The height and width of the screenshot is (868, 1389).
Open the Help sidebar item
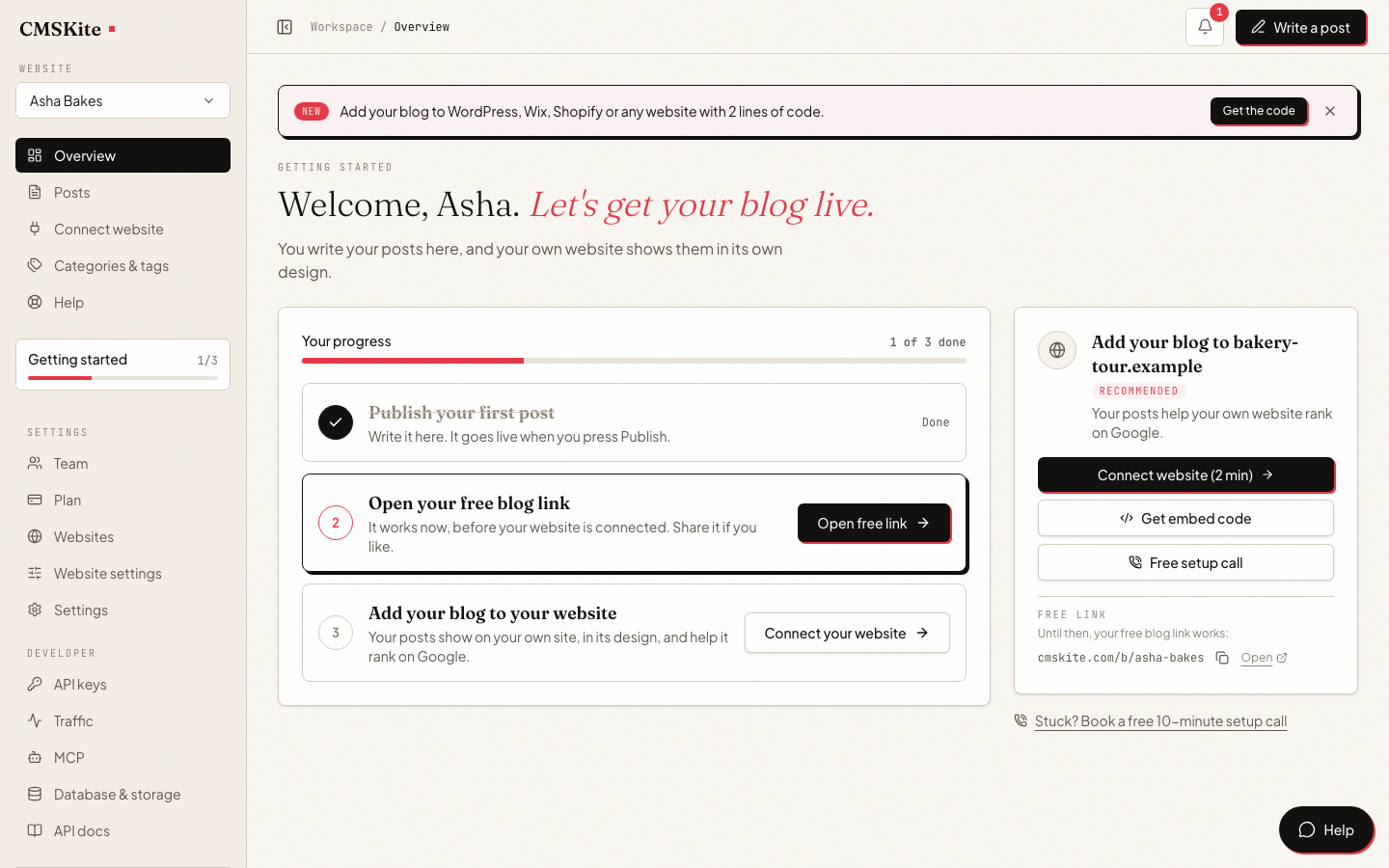[x=123, y=302]
